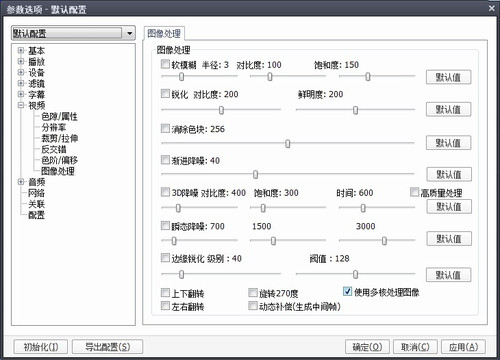Expand the 设备 tree node
Image resolution: width=500 pixels, height=360 pixels.
click(21, 72)
